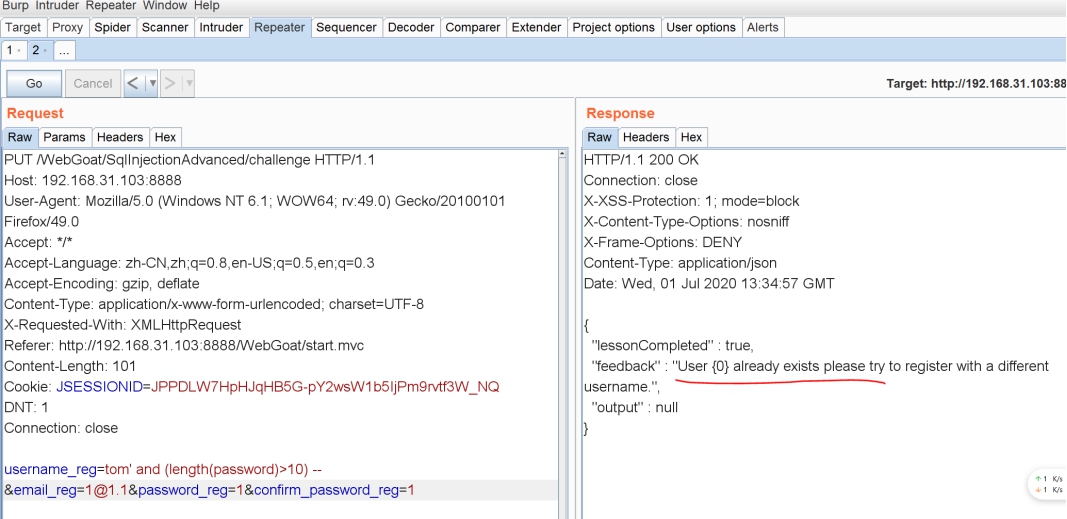Open the forward history dropdown arrow
Viewport: 1067px width, 519px height.
[x=189, y=84]
